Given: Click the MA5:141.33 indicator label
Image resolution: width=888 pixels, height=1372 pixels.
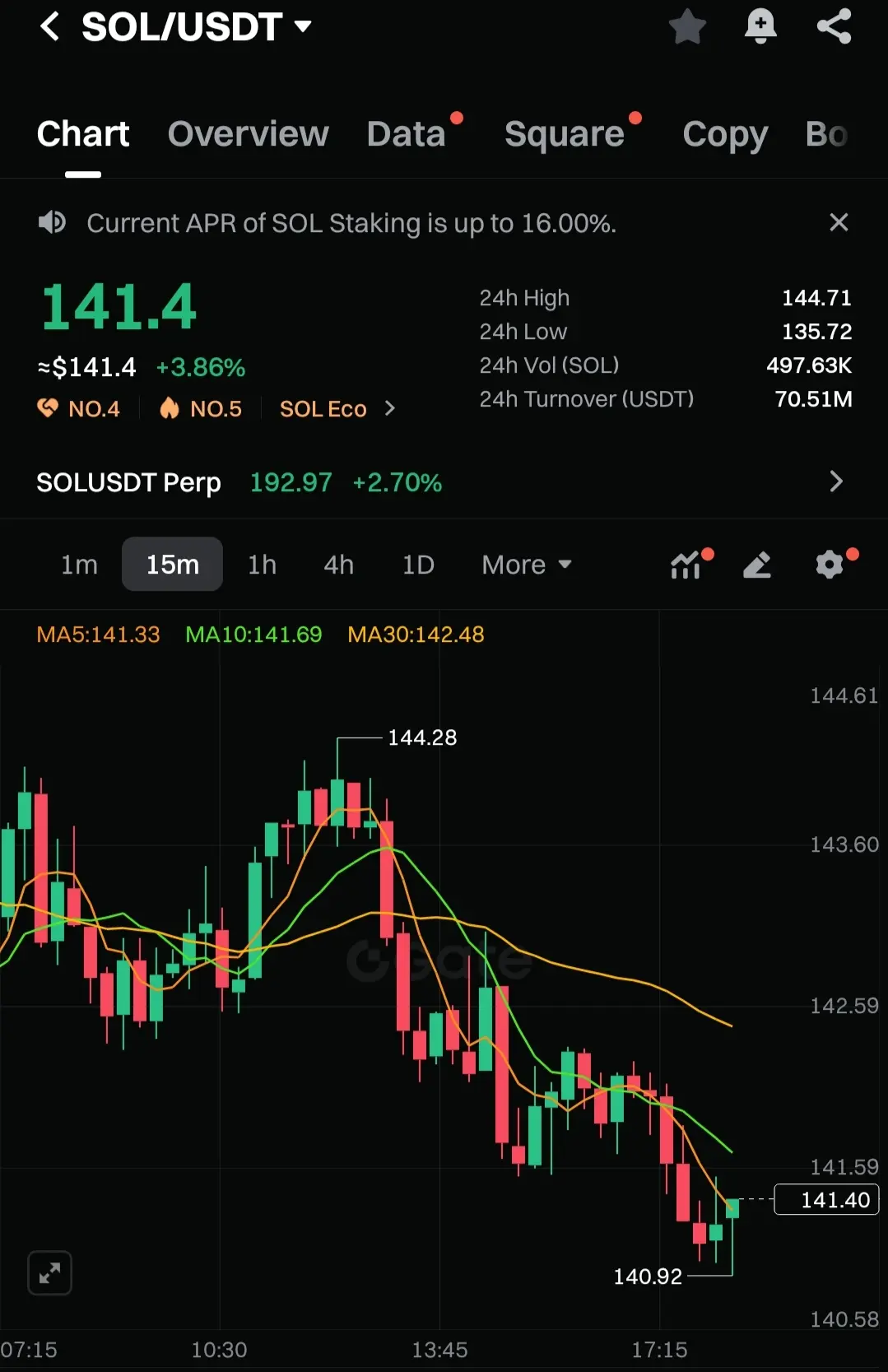Looking at the screenshot, I should pos(98,635).
